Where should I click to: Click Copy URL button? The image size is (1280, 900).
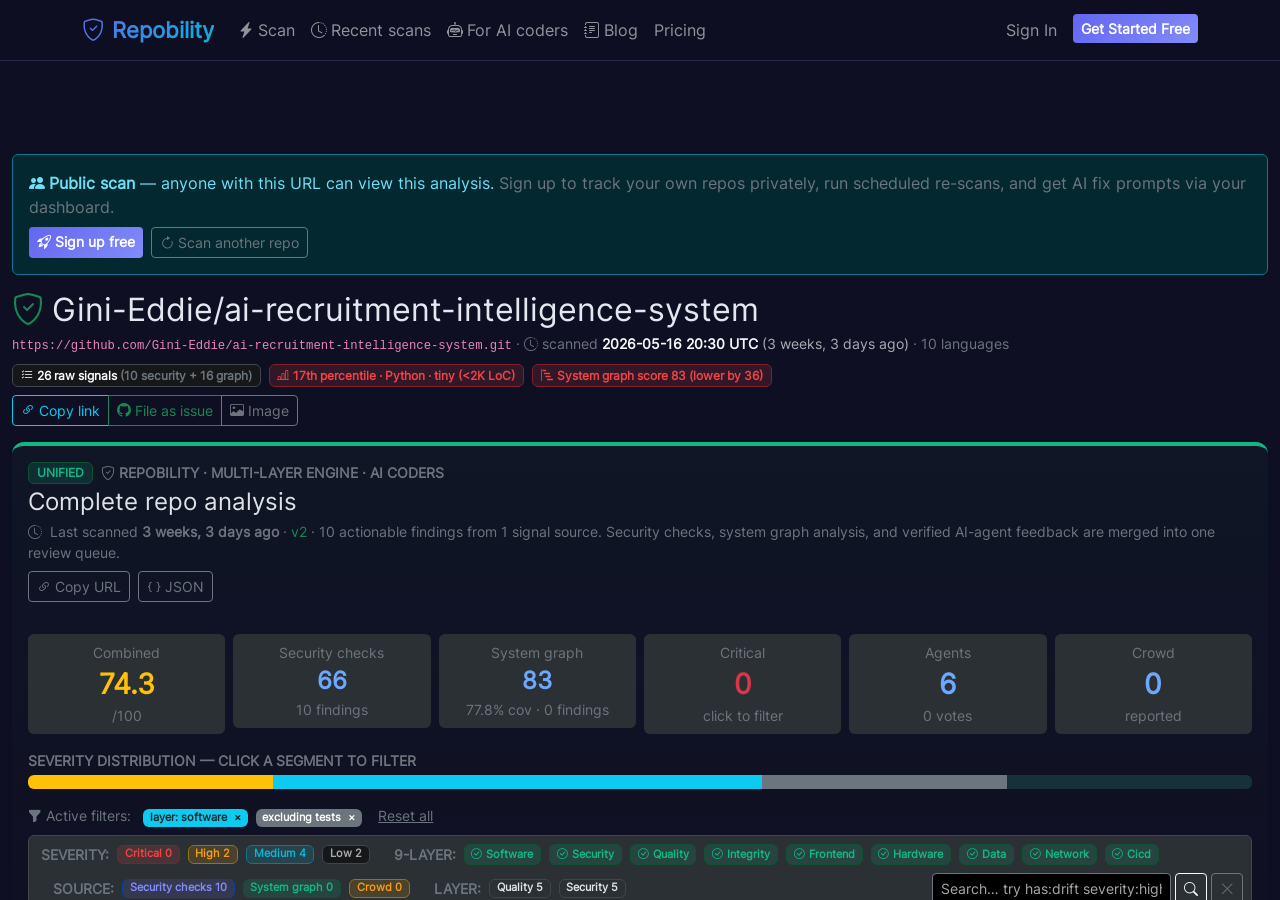[x=79, y=586]
